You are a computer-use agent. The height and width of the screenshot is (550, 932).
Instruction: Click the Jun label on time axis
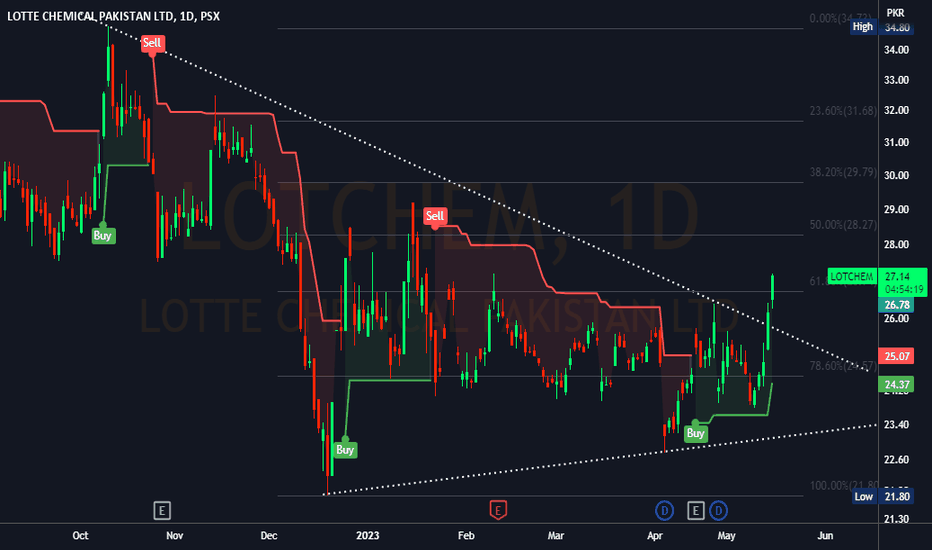(x=825, y=536)
